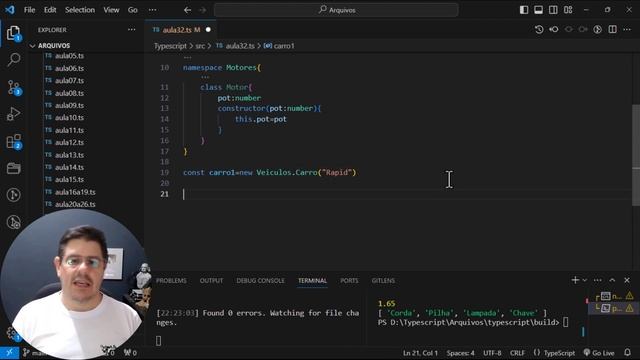Open the Extensions view

(x=13, y=142)
